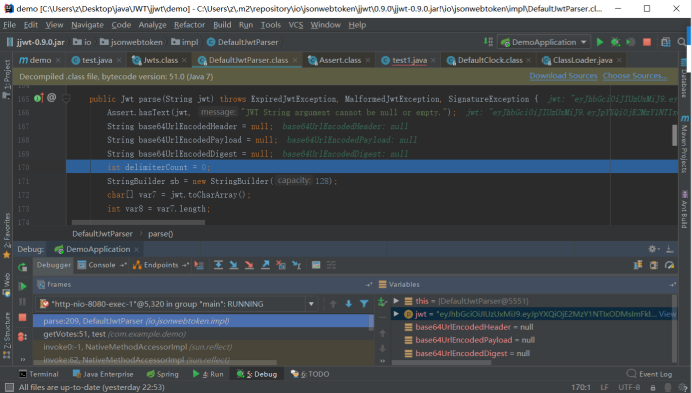Open the Navigate menu

pyautogui.click(x=87, y=25)
